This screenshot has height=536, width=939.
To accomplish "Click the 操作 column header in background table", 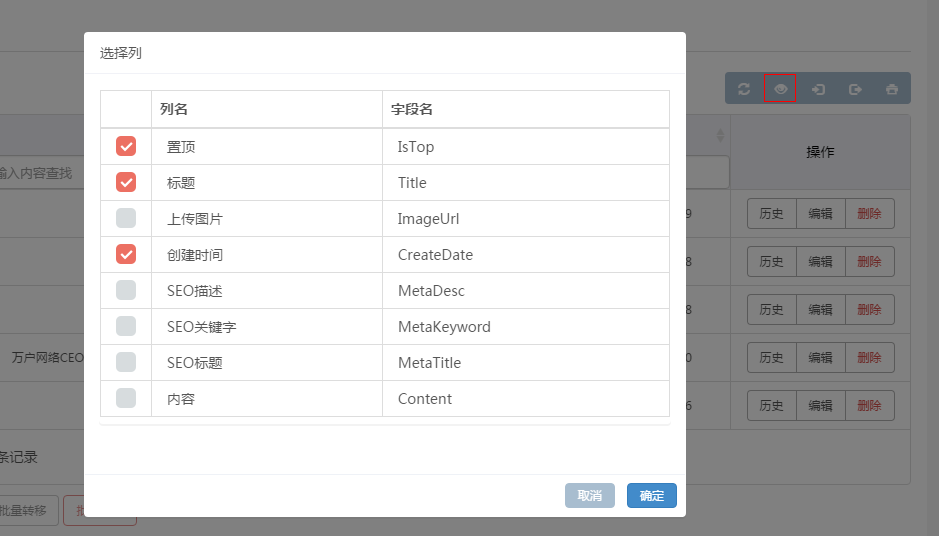I will tap(820, 152).
